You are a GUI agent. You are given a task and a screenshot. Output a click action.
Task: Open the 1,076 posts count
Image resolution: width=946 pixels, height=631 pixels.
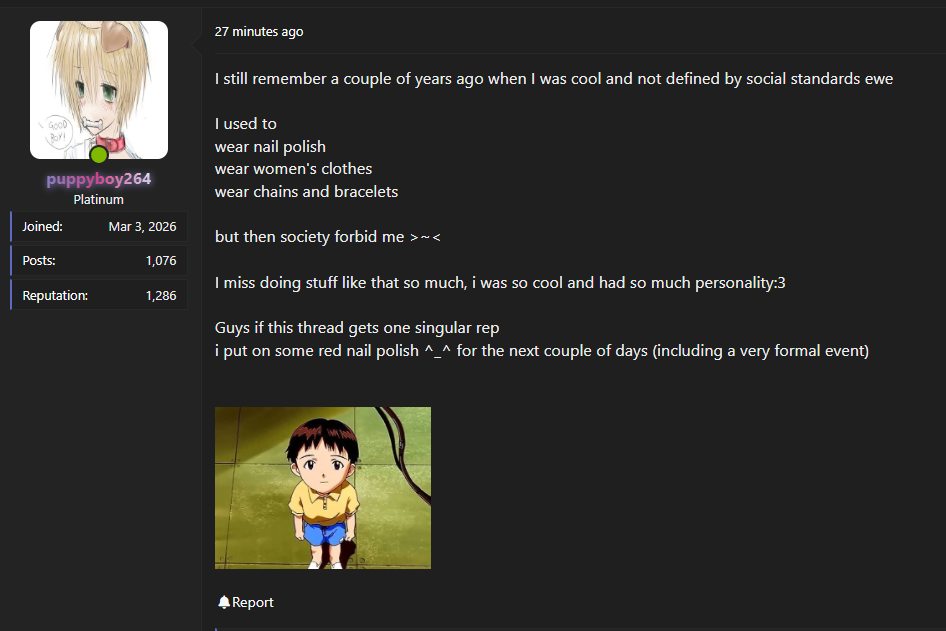click(161, 261)
